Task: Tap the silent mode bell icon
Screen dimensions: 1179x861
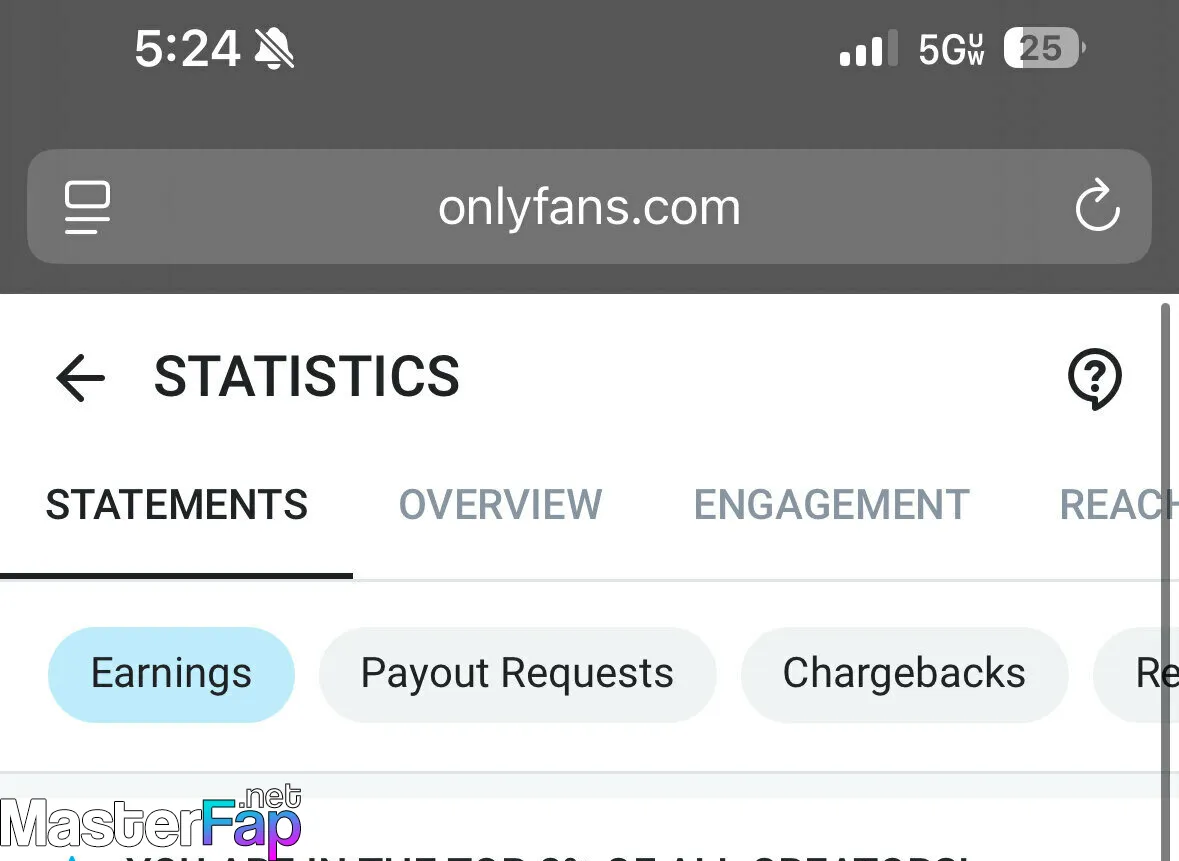Action: click(x=274, y=48)
